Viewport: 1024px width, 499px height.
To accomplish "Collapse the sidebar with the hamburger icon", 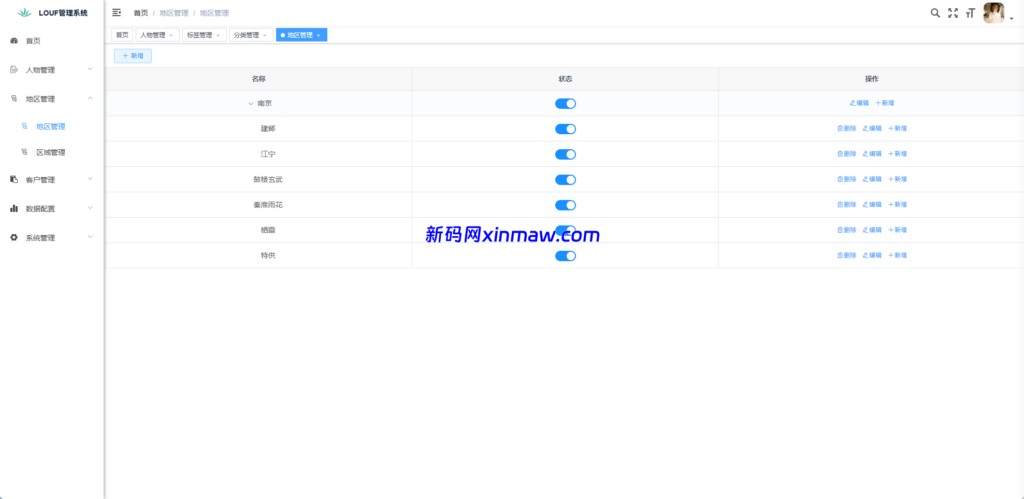I will click(117, 12).
